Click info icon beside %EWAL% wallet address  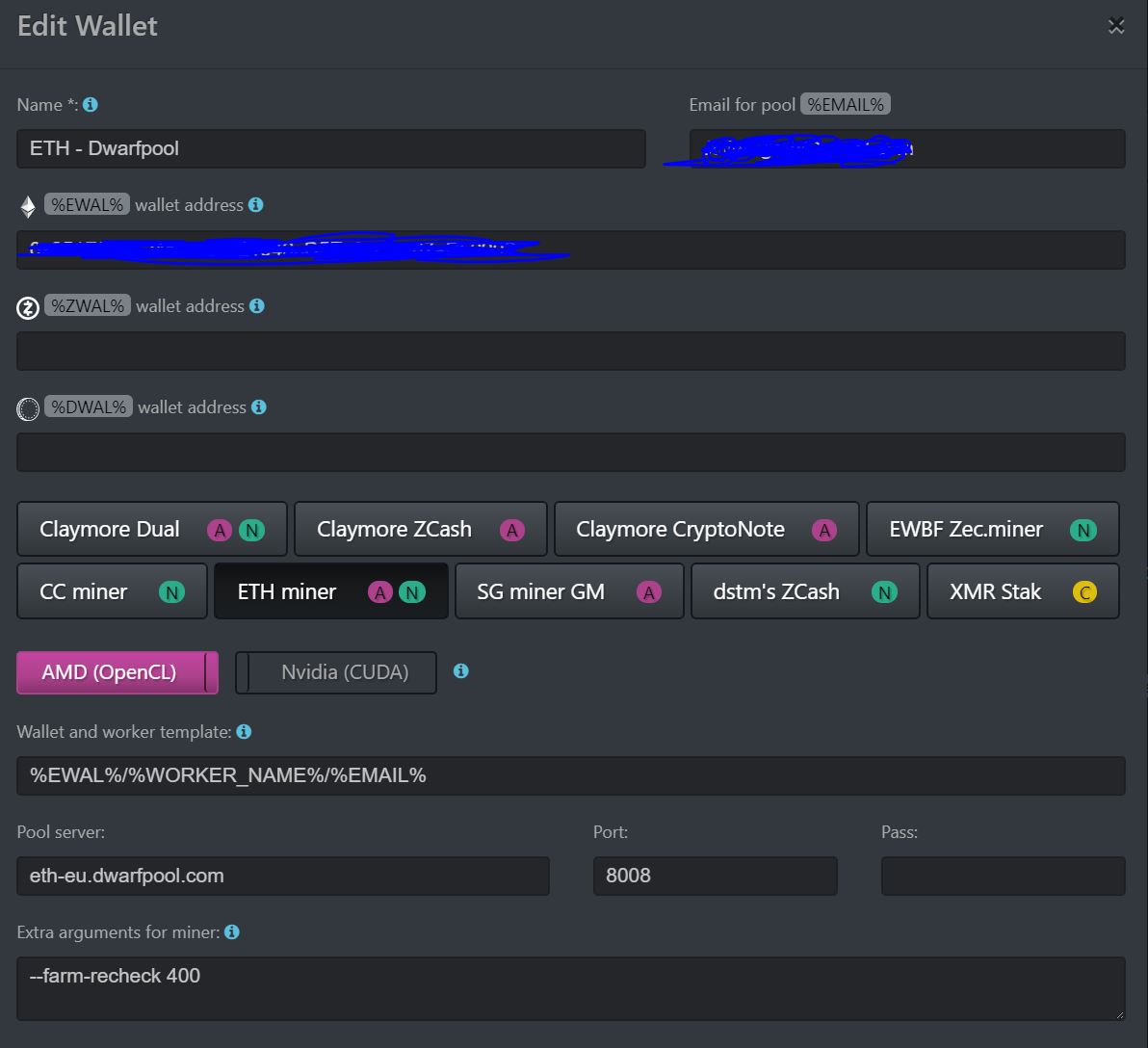coord(255,205)
